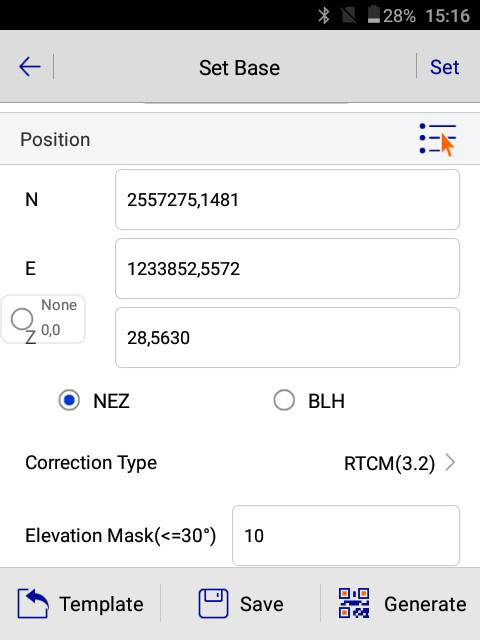Screen dimensions: 480x640
Task: Select the BLH radio button
Action: (284, 400)
